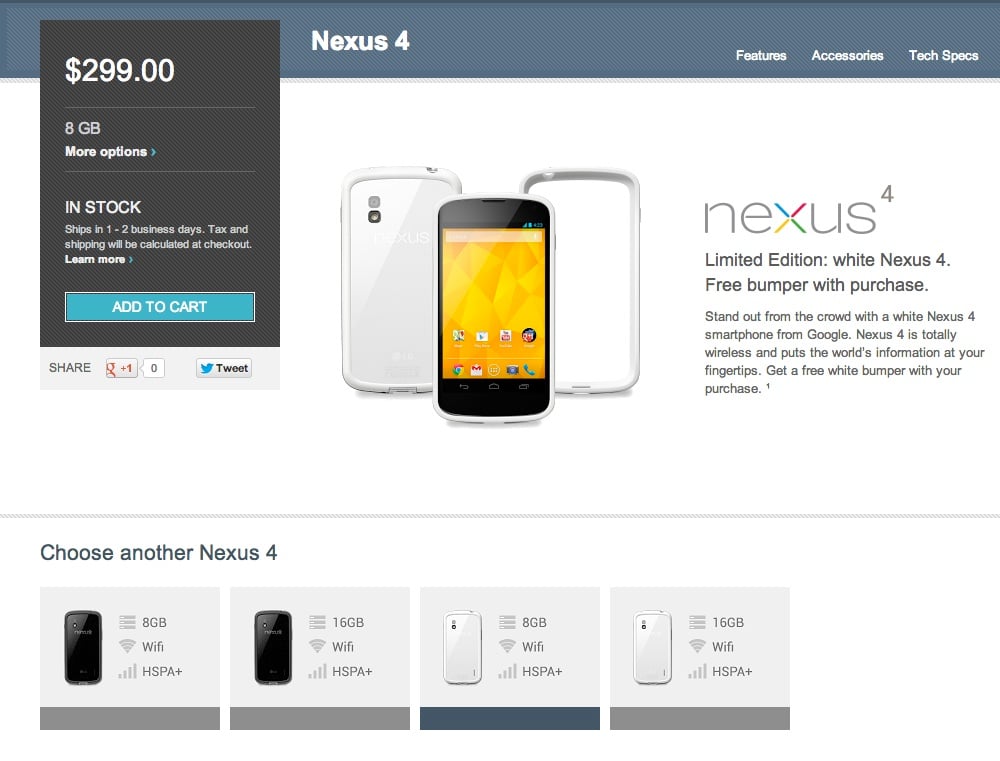Click the white bumper case image

coord(580,281)
